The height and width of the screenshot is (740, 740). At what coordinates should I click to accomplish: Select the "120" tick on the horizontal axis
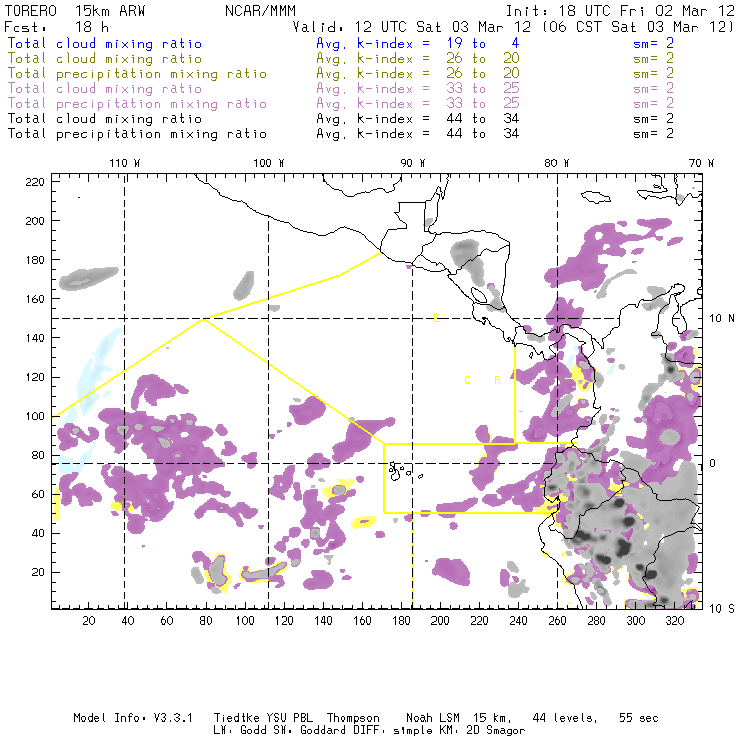284,621
